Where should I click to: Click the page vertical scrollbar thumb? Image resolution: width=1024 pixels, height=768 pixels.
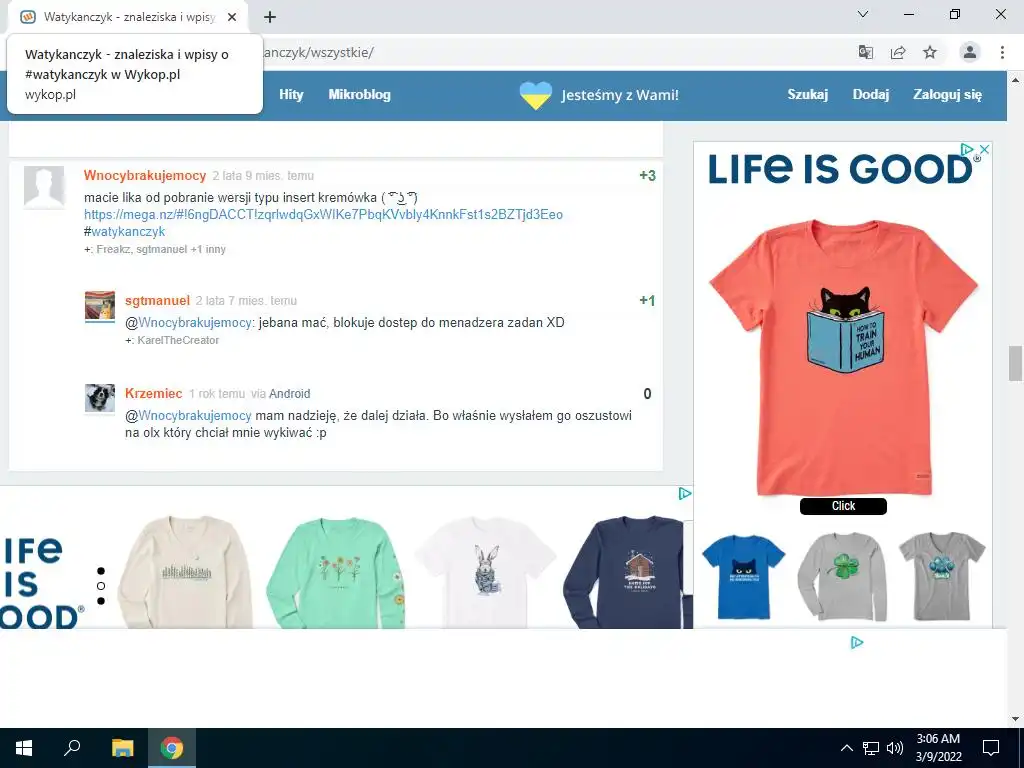click(x=1015, y=363)
